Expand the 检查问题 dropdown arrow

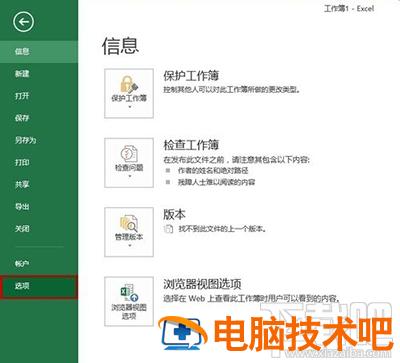click(x=129, y=176)
